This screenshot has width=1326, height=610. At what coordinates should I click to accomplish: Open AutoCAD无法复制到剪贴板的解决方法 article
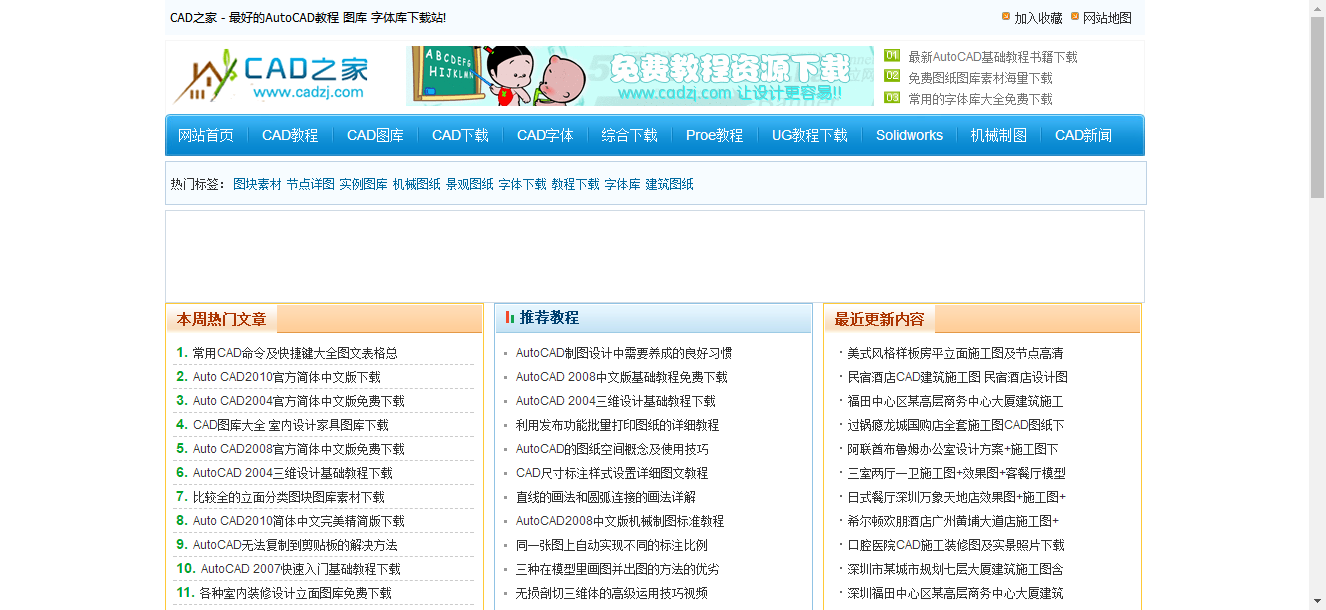click(295, 545)
